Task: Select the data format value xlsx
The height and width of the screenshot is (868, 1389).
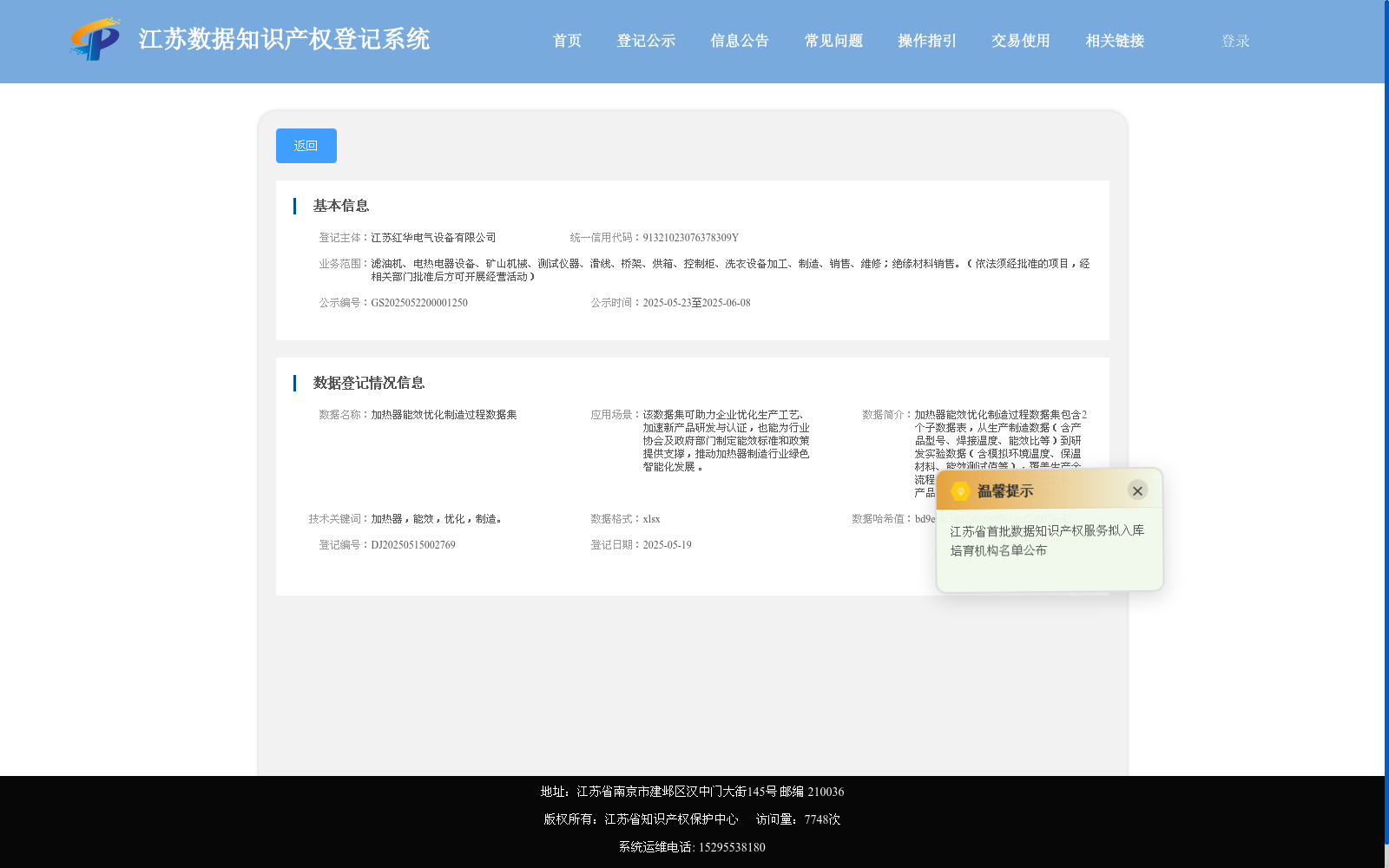Action: pyautogui.click(x=651, y=519)
